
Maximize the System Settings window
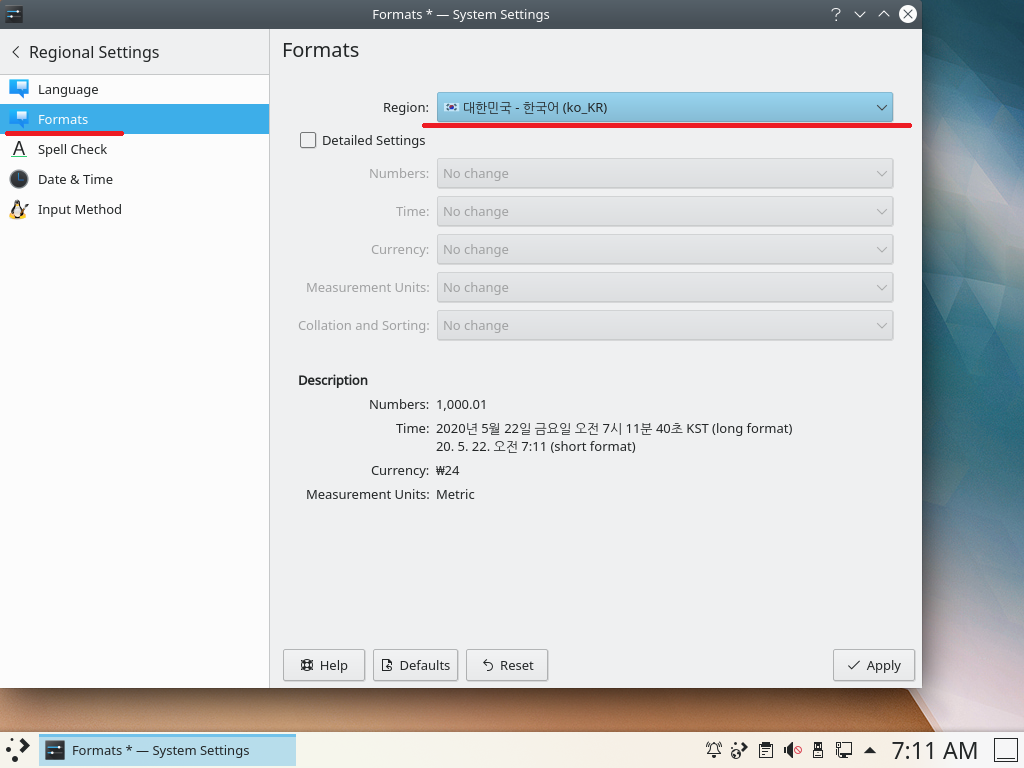coord(884,14)
